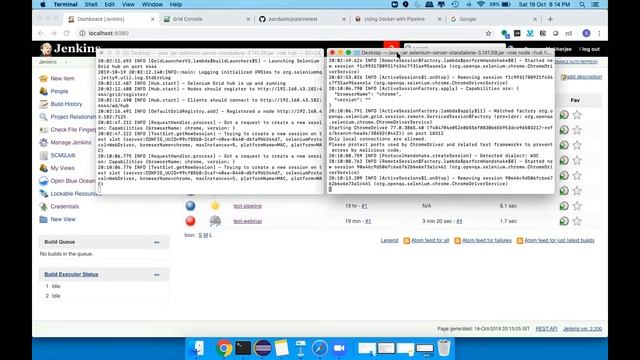Click the Jenkins logo header

click(x=69, y=49)
